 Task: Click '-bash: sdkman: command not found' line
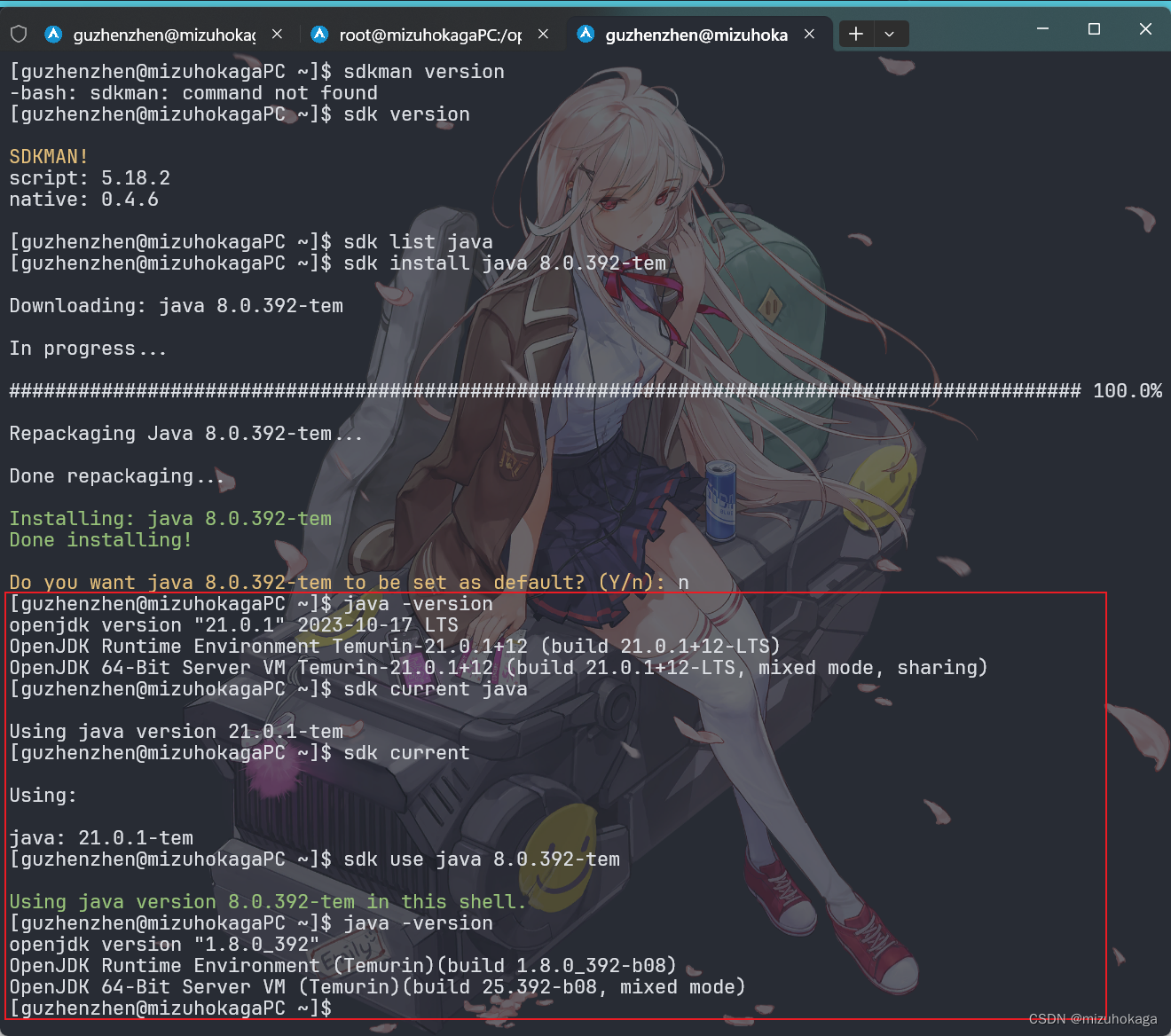click(x=193, y=93)
